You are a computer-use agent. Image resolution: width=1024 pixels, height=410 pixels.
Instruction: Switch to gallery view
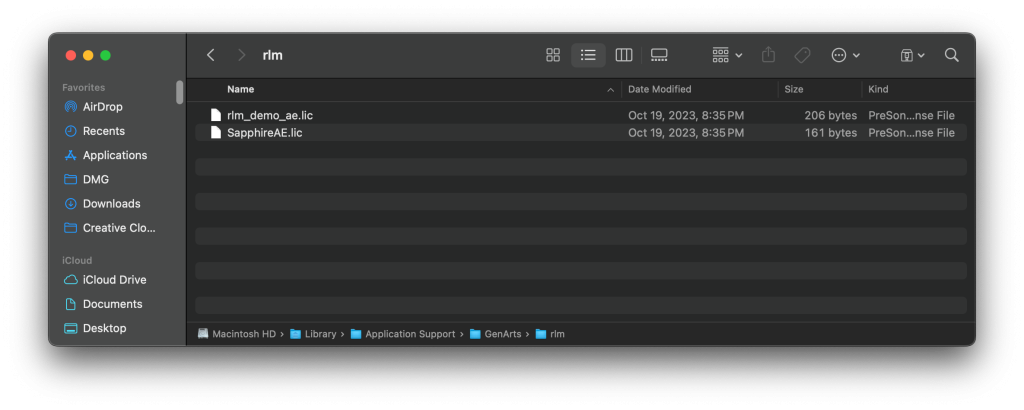658,55
